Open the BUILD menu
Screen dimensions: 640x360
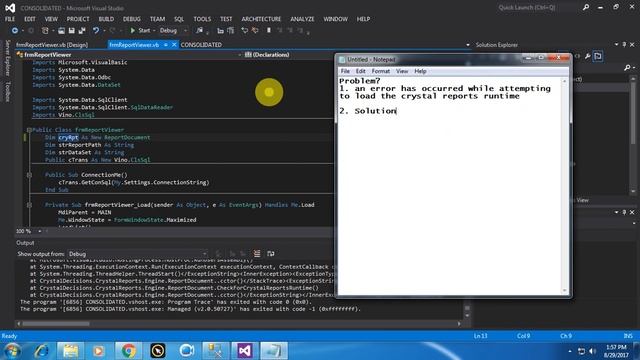click(x=106, y=19)
